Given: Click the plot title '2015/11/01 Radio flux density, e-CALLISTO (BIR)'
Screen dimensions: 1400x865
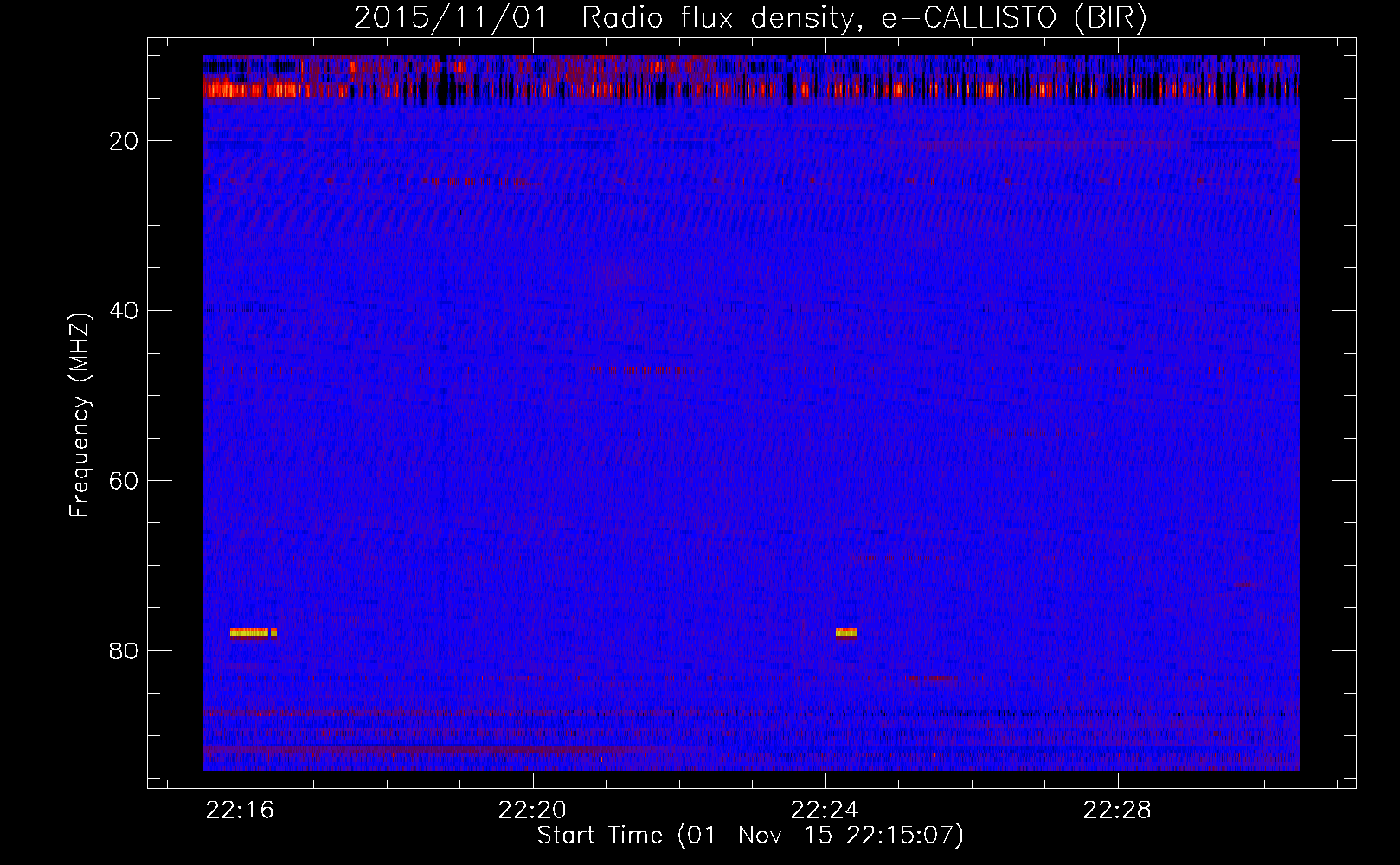Looking at the screenshot, I should 750,18.
